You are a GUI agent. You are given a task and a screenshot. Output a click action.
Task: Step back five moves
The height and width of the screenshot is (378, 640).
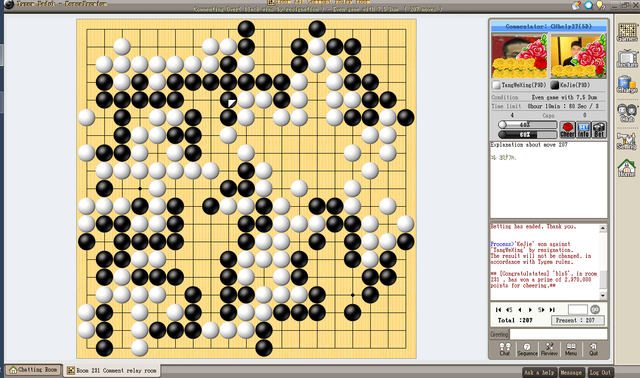pyautogui.click(x=509, y=310)
